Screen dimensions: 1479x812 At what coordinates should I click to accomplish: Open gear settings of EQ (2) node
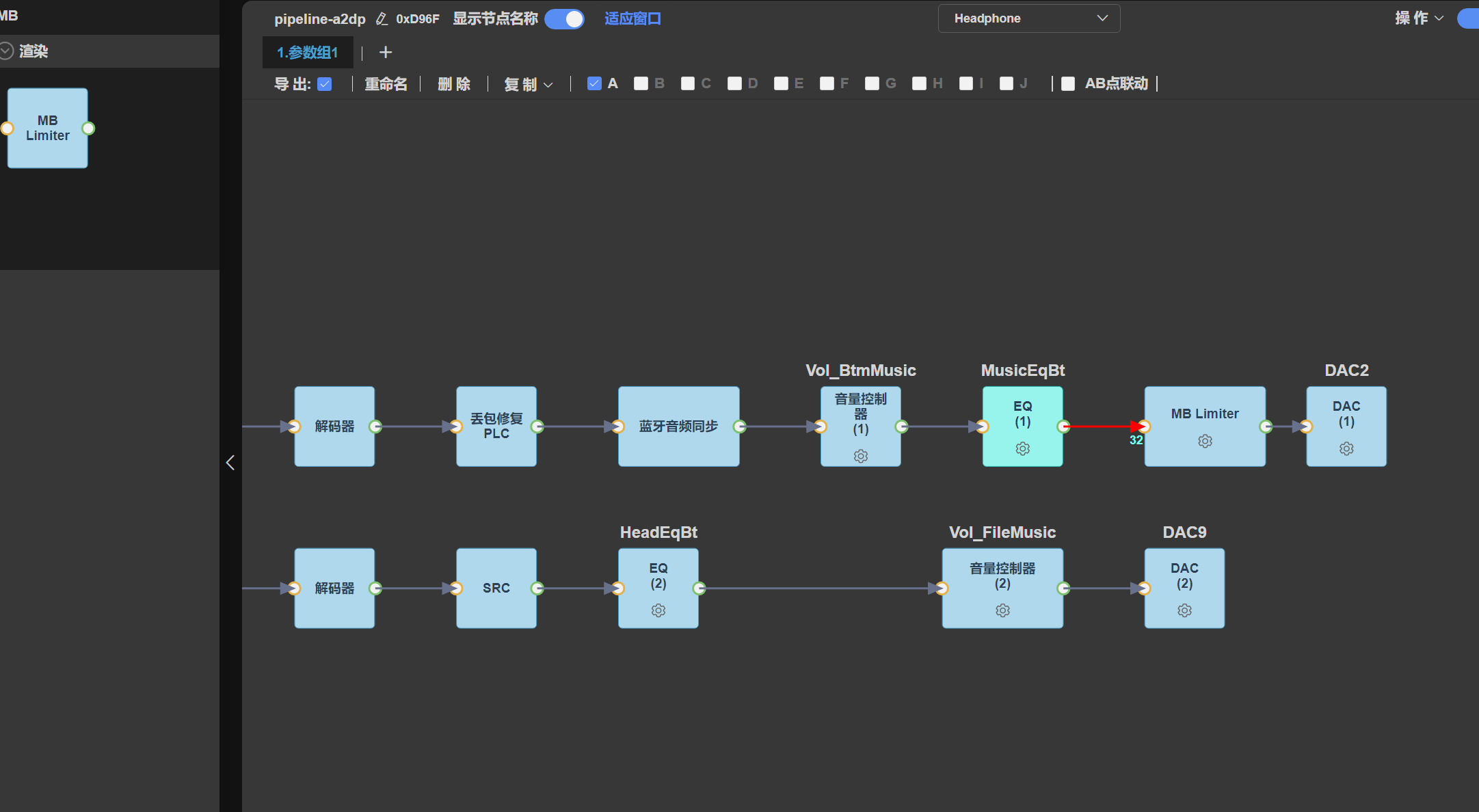658,610
